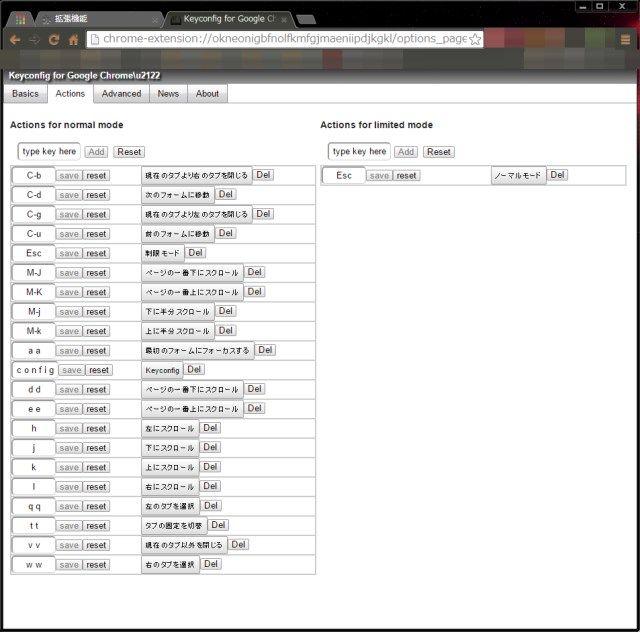The width and height of the screenshot is (640, 632).
Task: Open action dropdown for C-u row
Action: (177, 234)
